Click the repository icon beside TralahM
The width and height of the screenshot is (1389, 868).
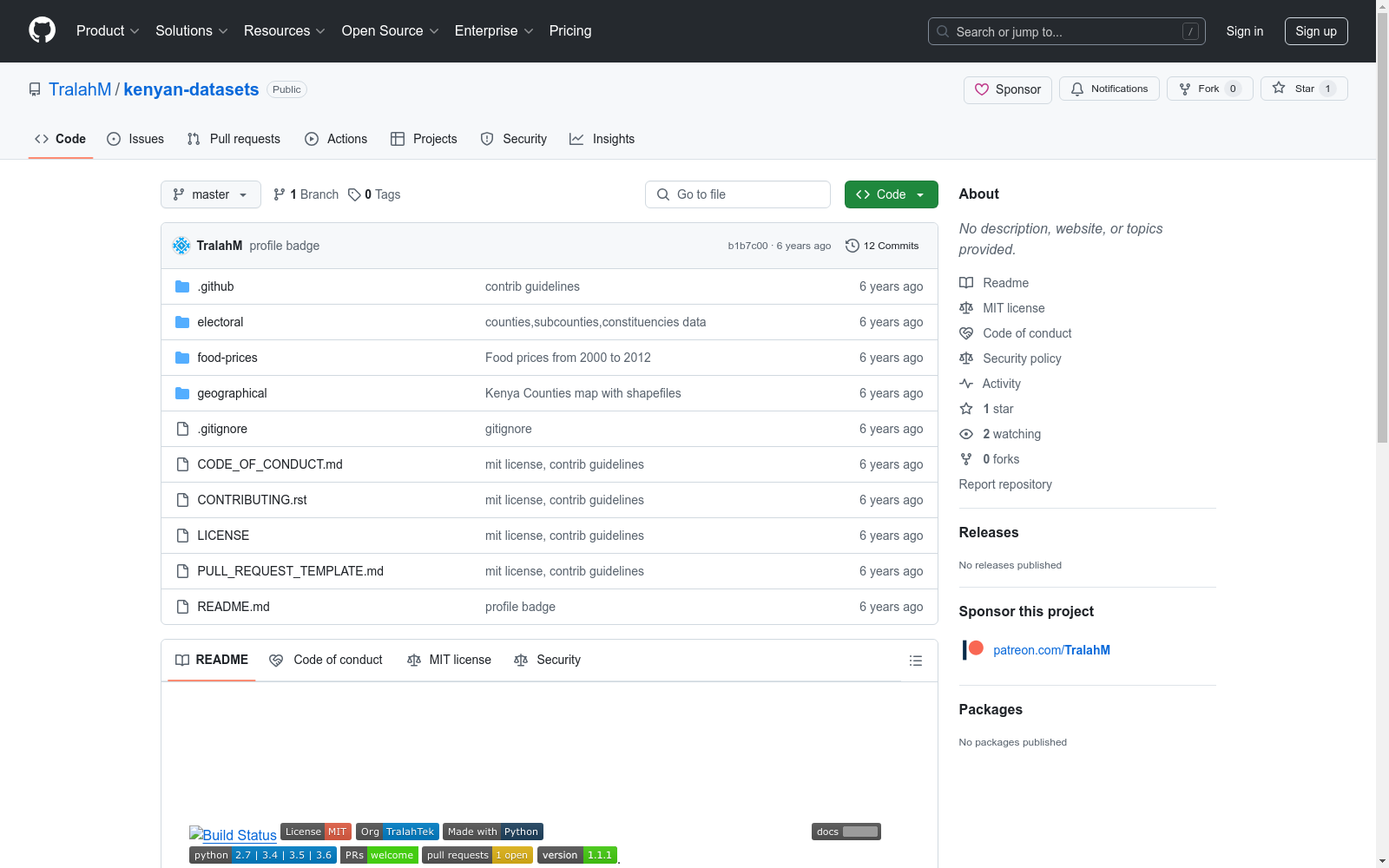point(35,89)
